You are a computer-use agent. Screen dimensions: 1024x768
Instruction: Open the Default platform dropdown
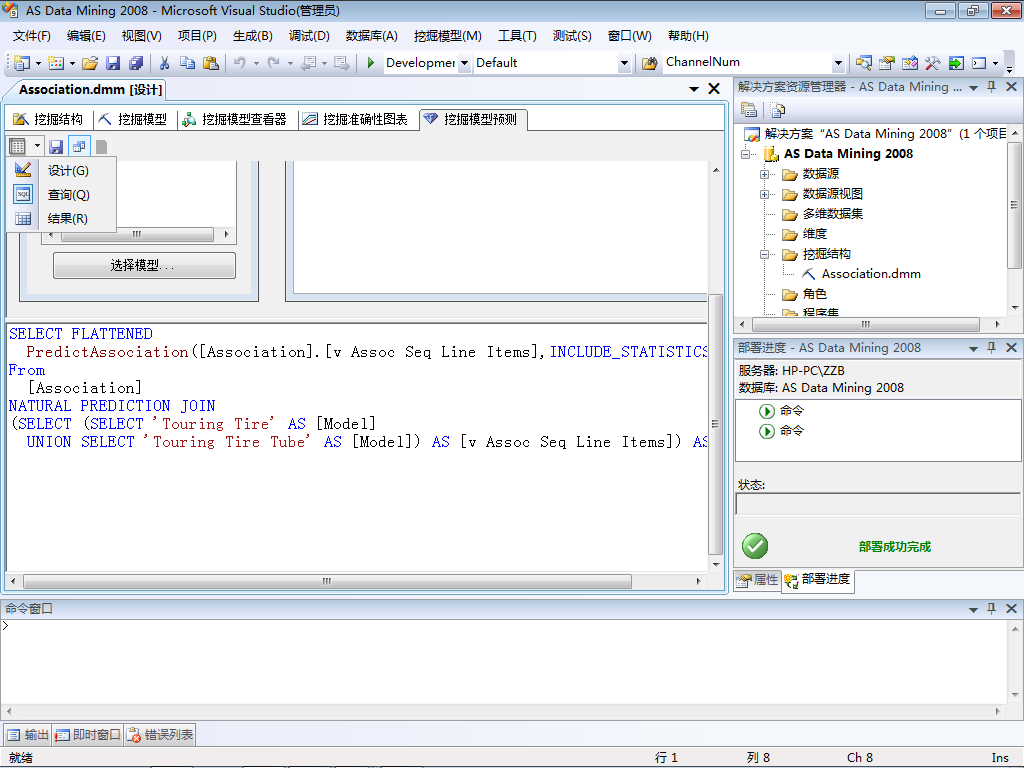(624, 63)
